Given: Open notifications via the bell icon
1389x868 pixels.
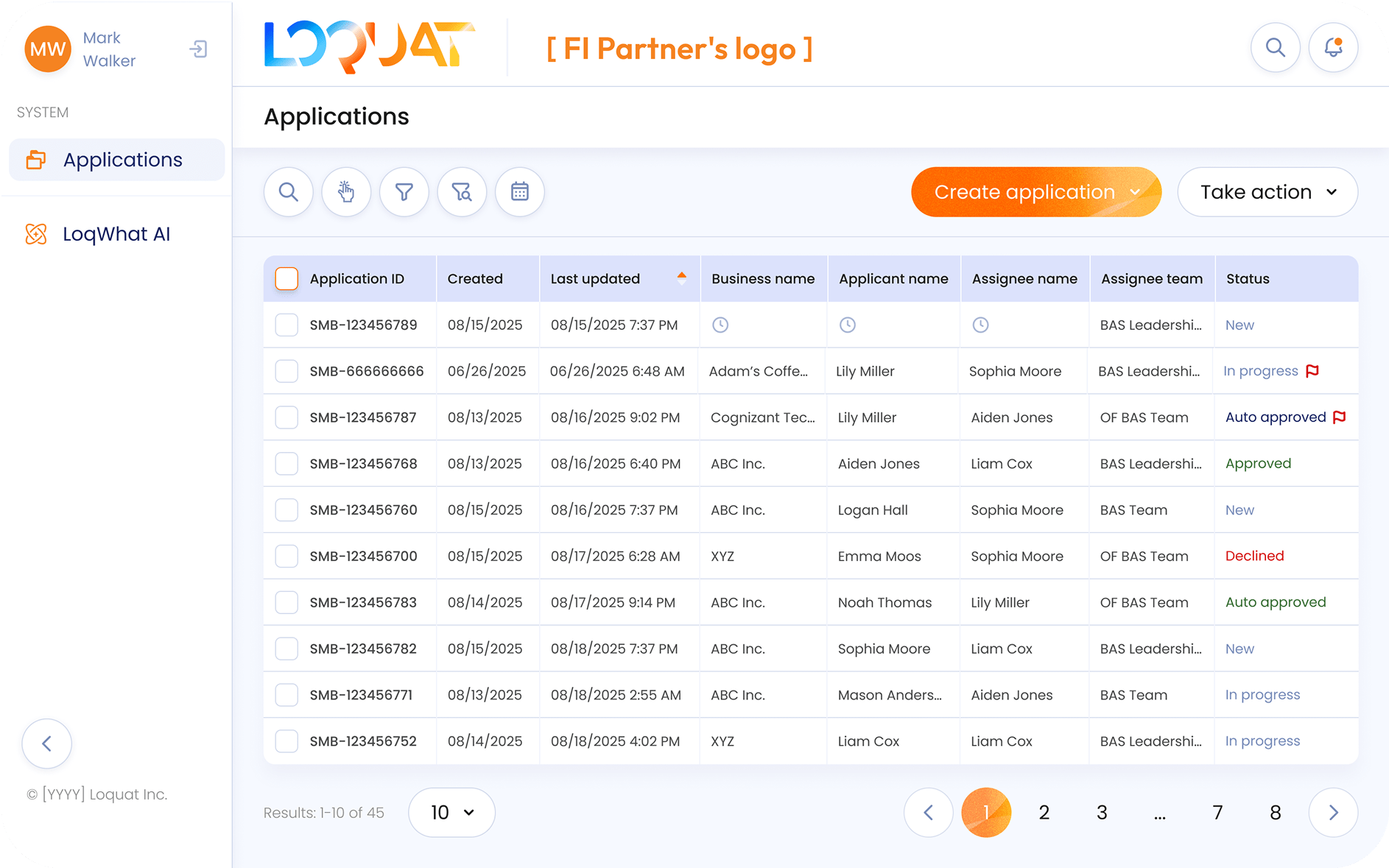Looking at the screenshot, I should 1333,47.
